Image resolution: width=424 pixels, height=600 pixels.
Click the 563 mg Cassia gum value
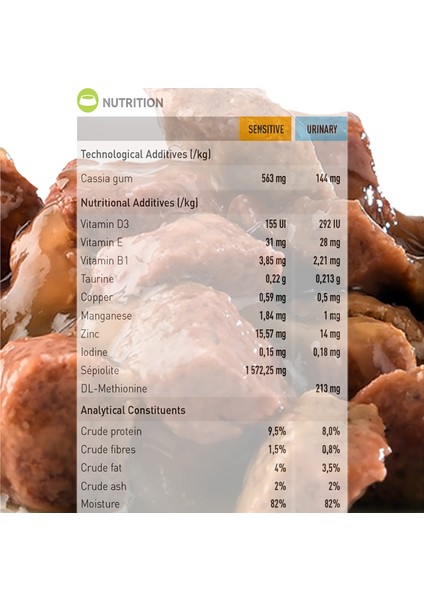coord(274,179)
